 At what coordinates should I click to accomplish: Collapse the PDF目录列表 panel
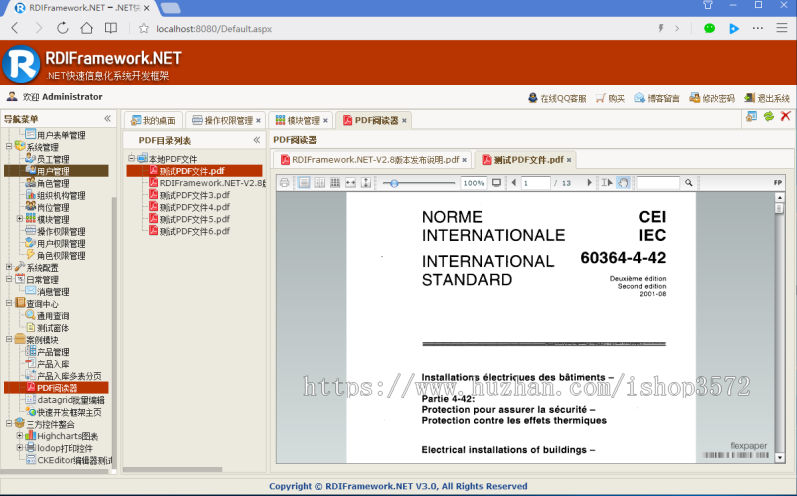point(257,140)
